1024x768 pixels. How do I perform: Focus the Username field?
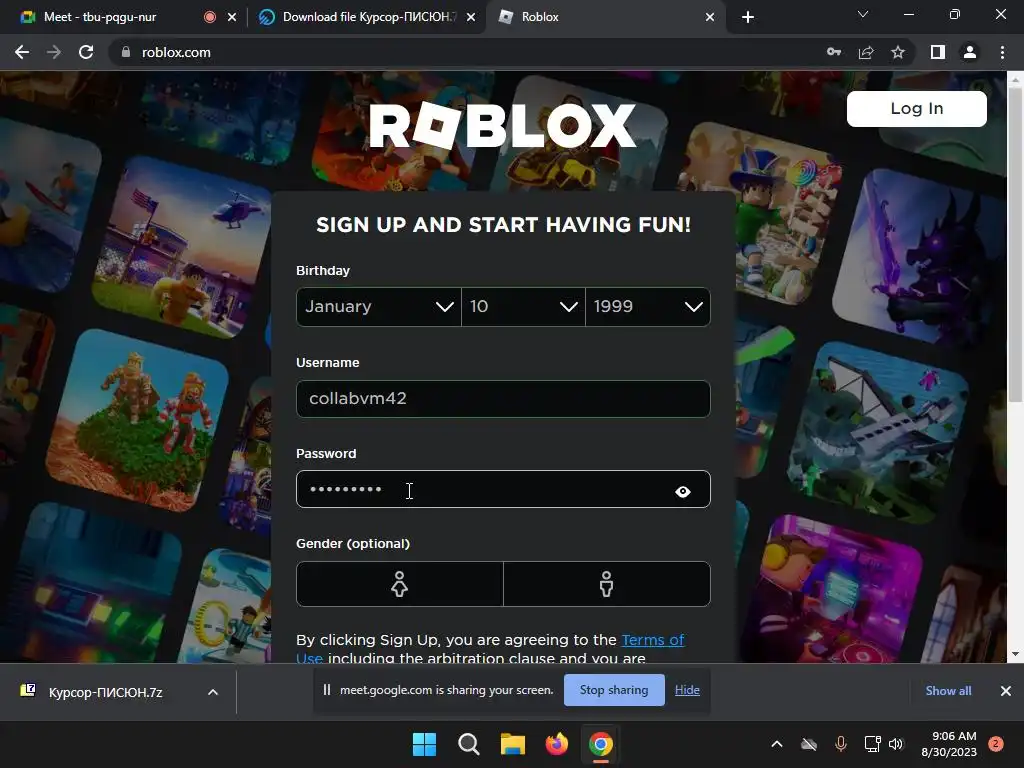tap(503, 398)
